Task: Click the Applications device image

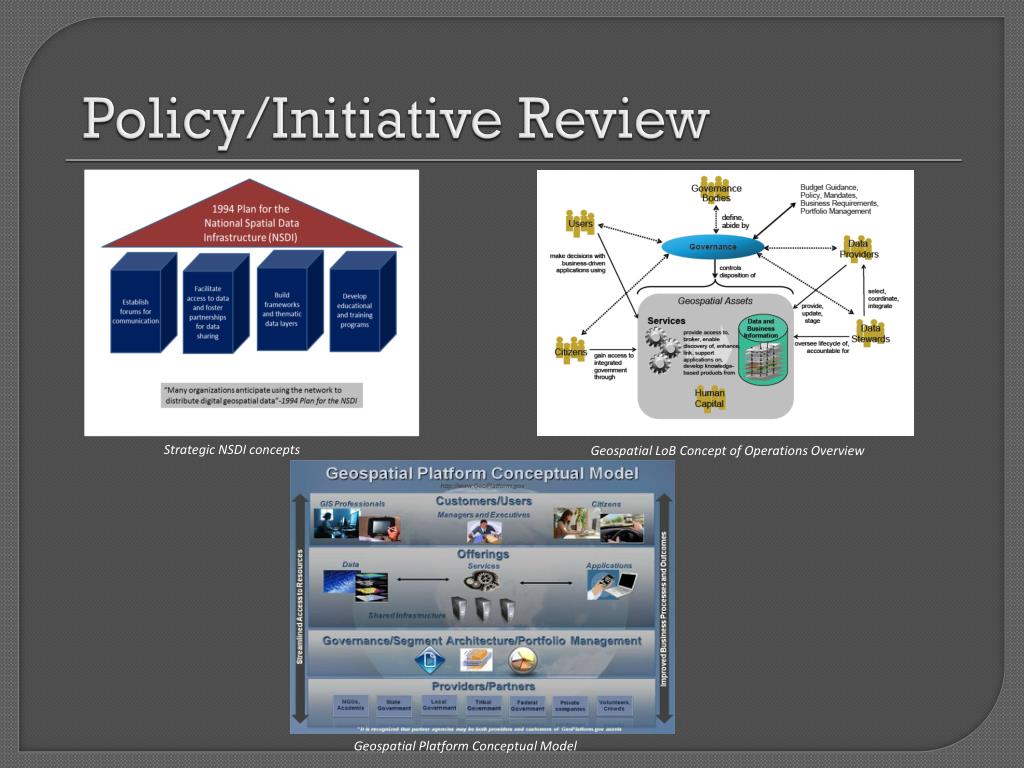Action: [x=612, y=584]
